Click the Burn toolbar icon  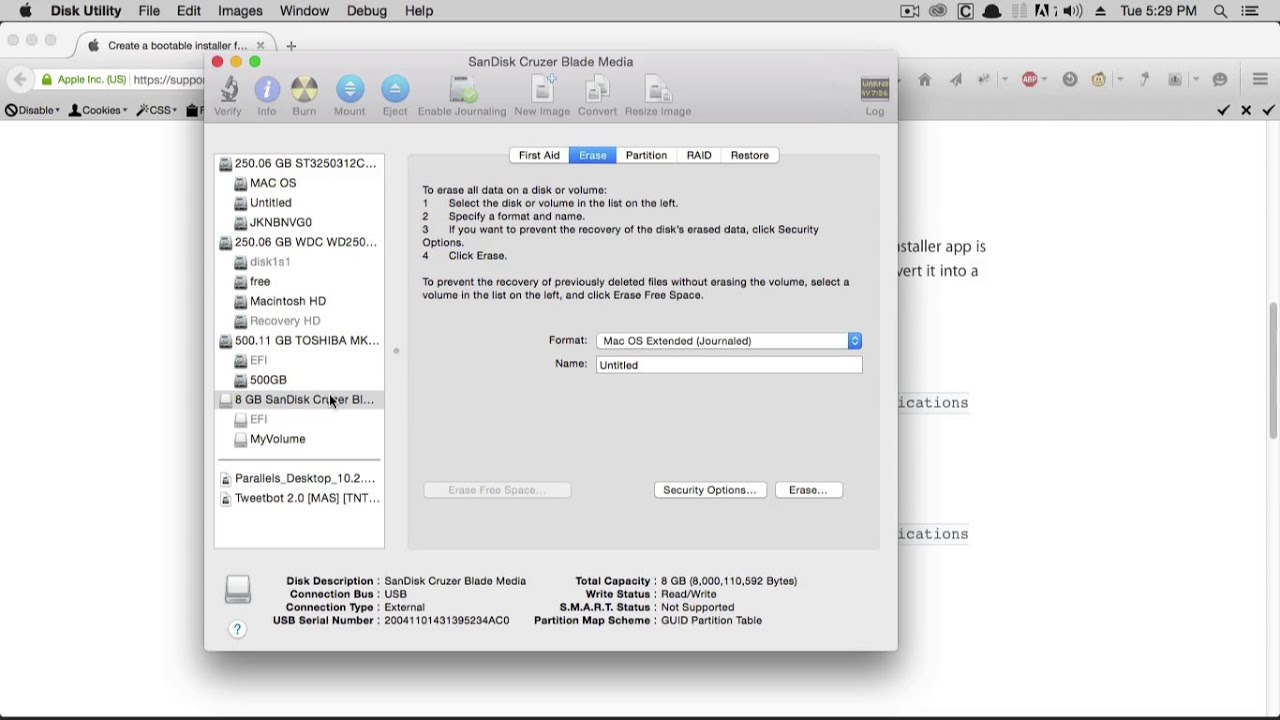pyautogui.click(x=304, y=89)
